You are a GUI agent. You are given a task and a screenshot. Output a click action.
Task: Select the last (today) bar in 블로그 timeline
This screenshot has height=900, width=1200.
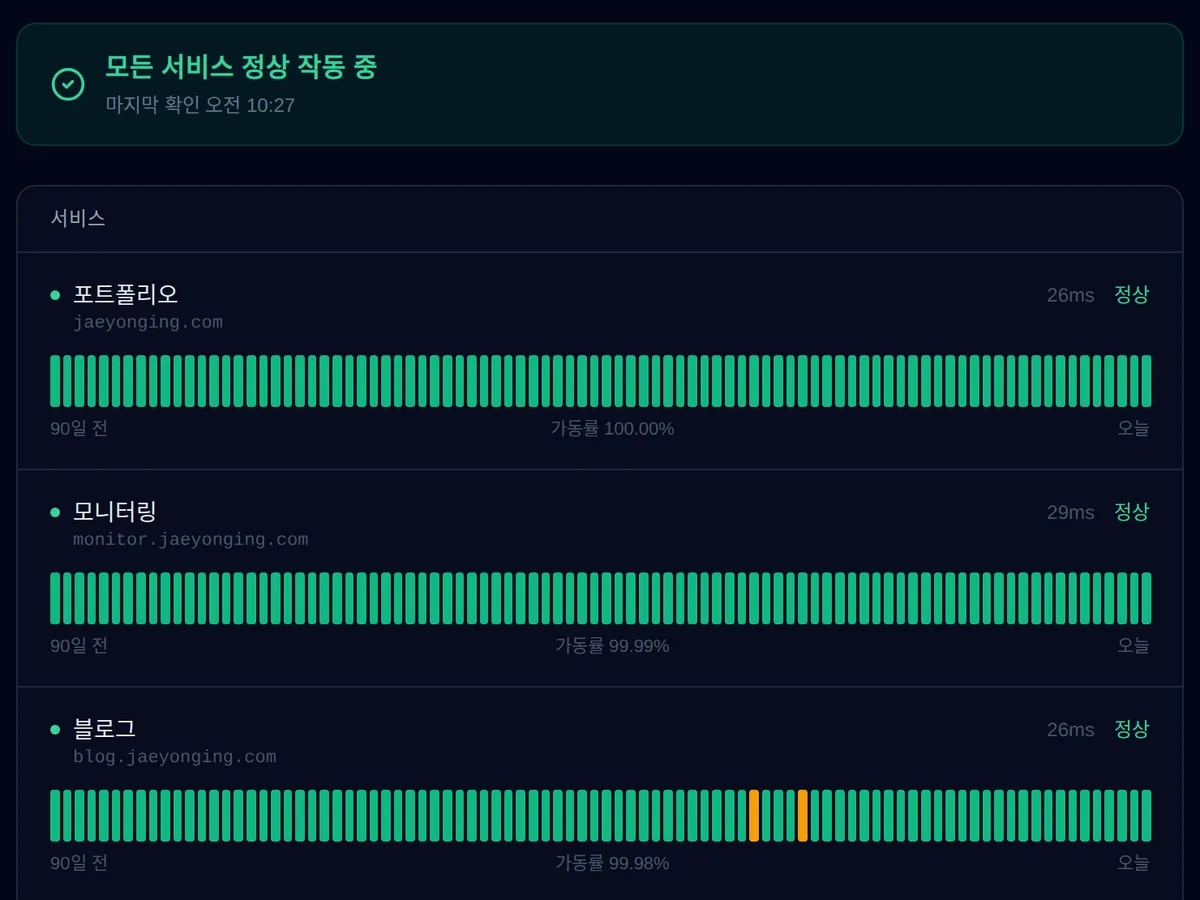coord(1146,816)
